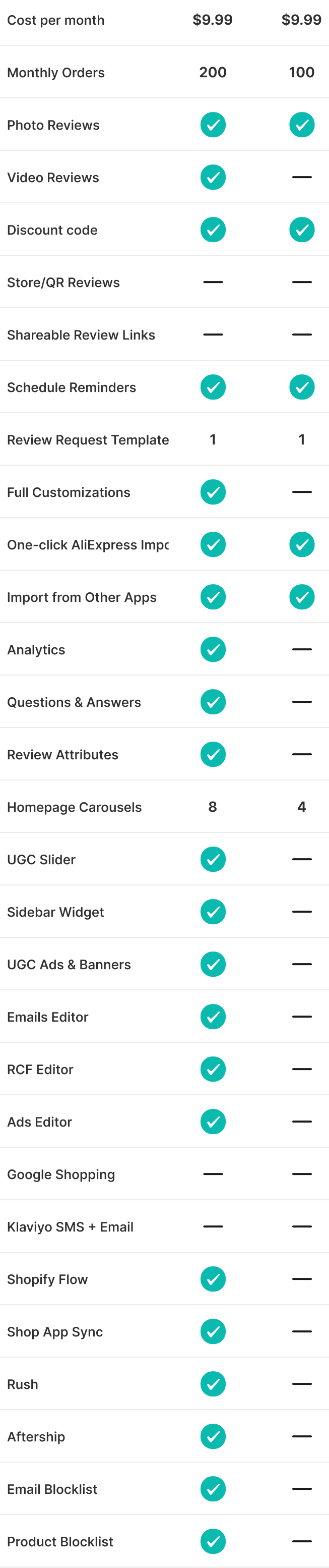The image size is (329, 1568).
Task: Click the Video Reviews checkmark icon
Action: click(213, 177)
